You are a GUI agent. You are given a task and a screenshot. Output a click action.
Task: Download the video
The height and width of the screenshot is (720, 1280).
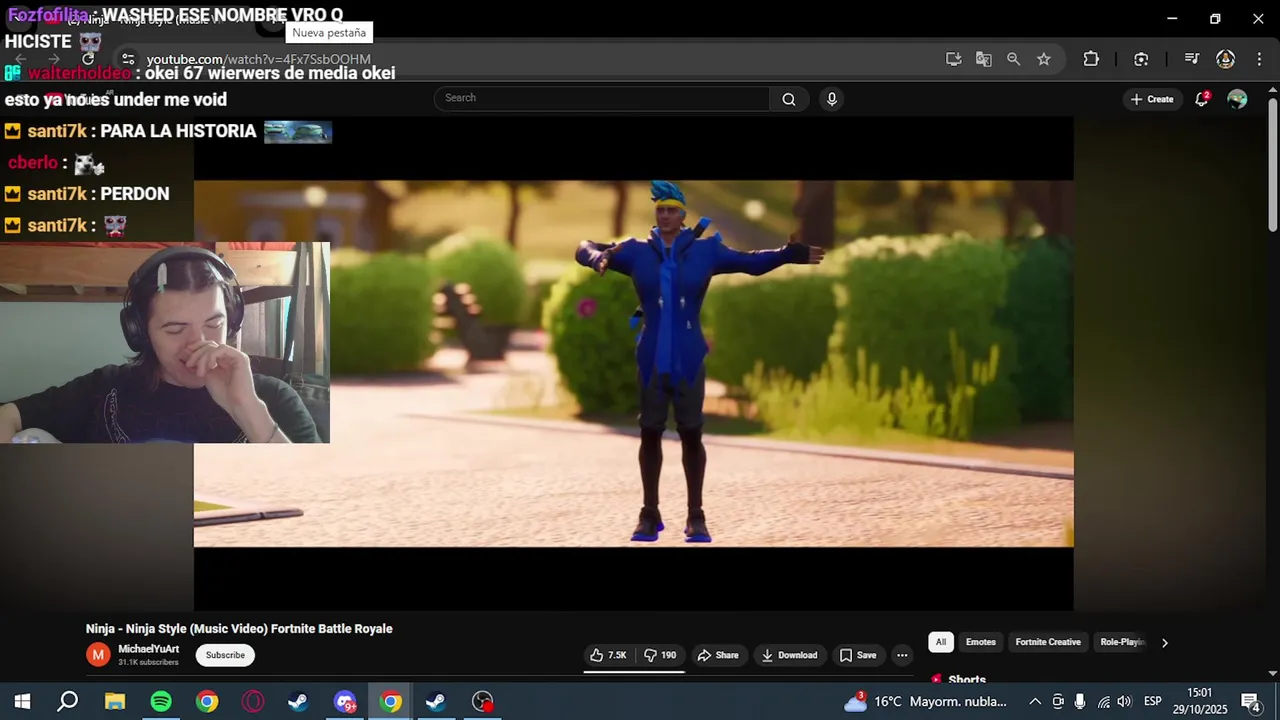[789, 655]
